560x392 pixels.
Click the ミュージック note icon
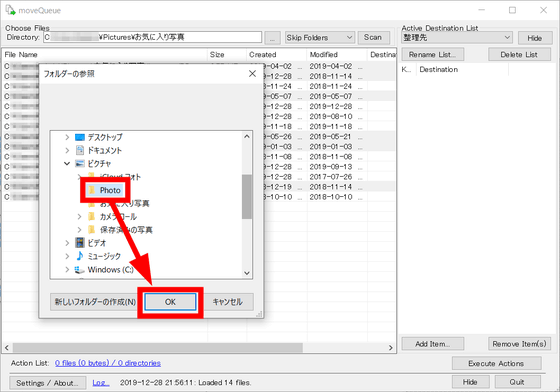click(80, 256)
